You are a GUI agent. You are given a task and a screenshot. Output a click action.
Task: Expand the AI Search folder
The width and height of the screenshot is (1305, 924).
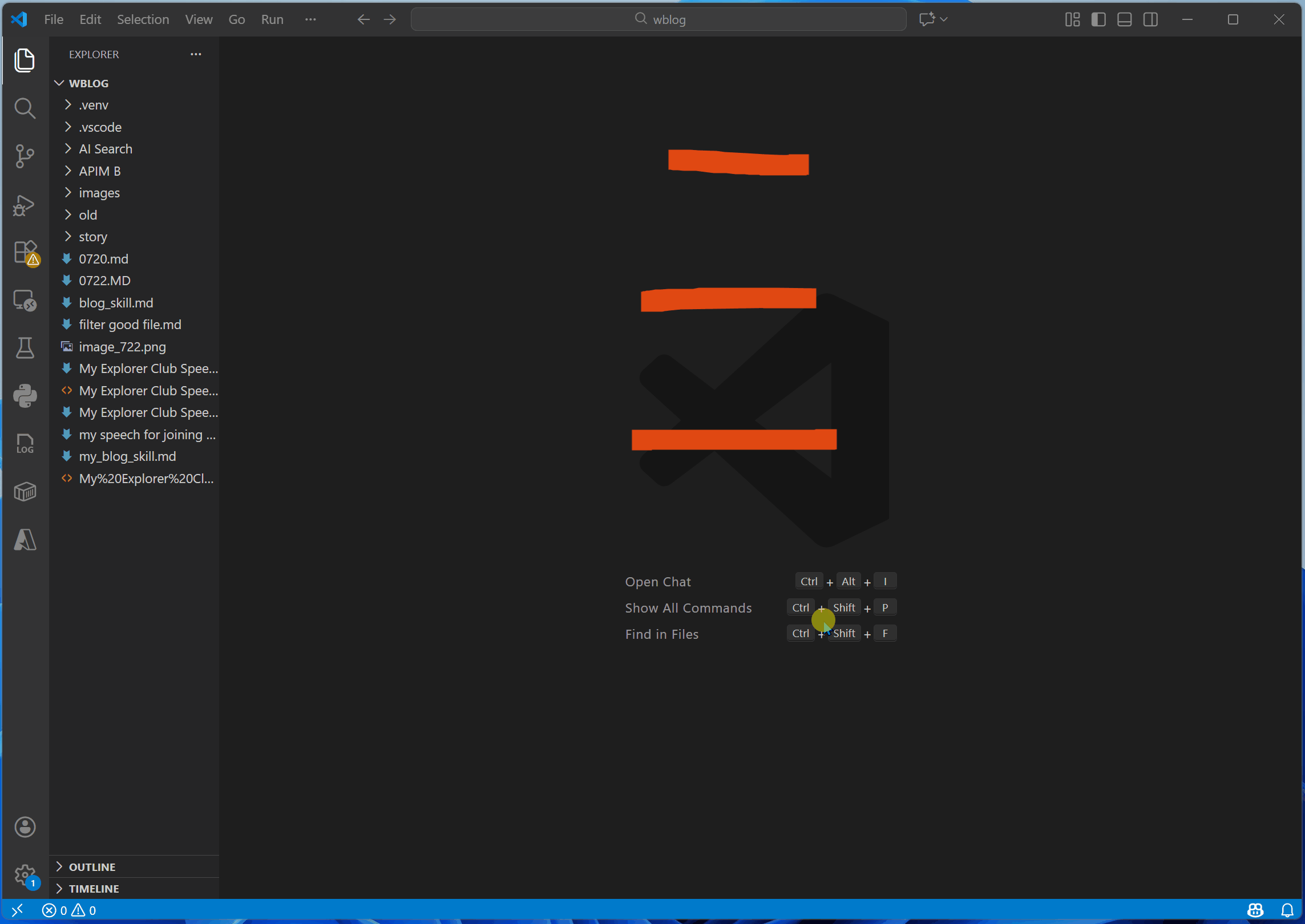134,149
